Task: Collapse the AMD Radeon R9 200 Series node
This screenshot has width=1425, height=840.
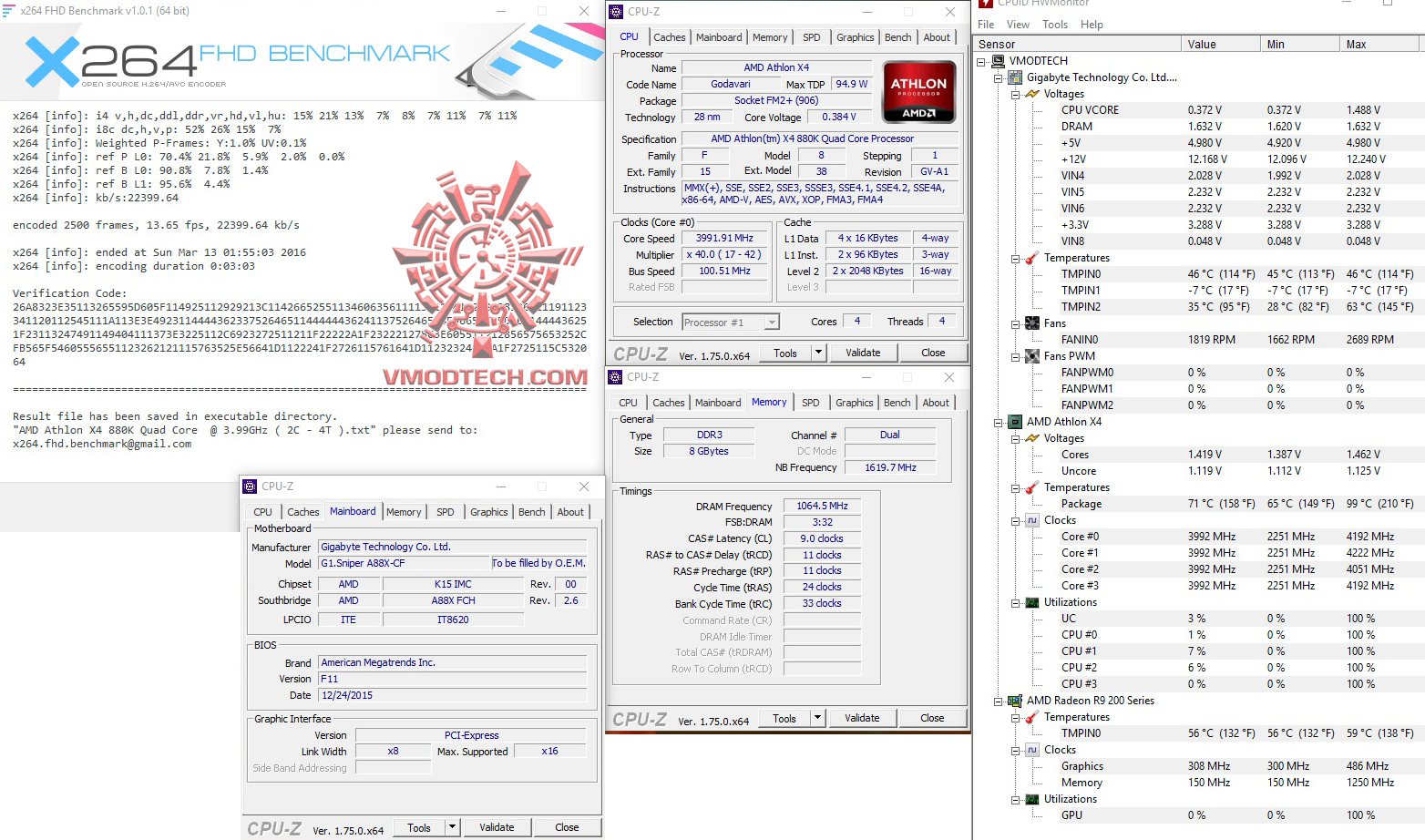Action: coord(999,701)
